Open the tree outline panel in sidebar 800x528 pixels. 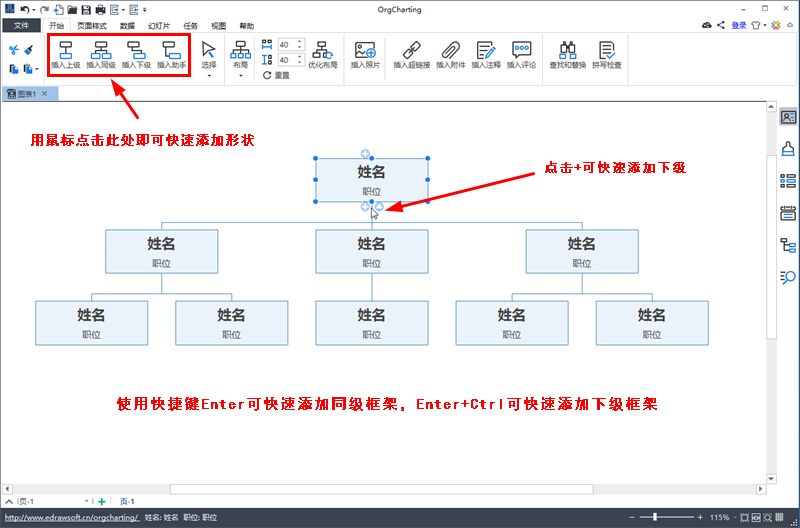[788, 245]
